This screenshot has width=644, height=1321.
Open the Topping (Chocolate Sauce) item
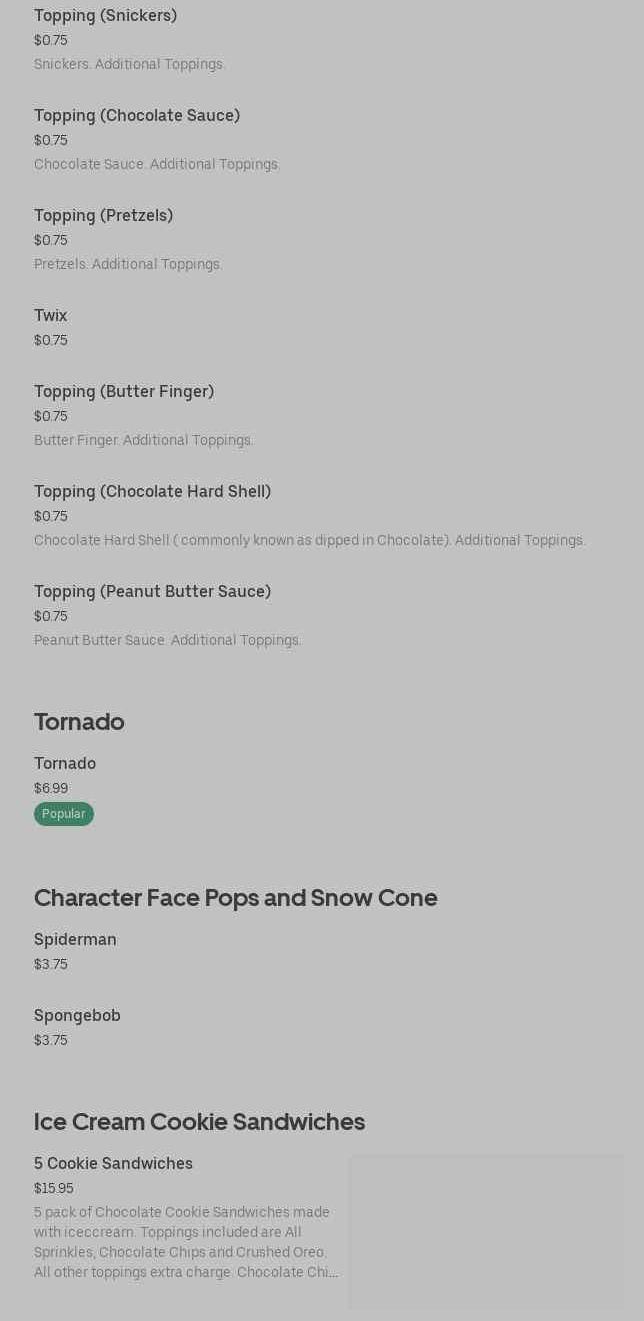[137, 116]
